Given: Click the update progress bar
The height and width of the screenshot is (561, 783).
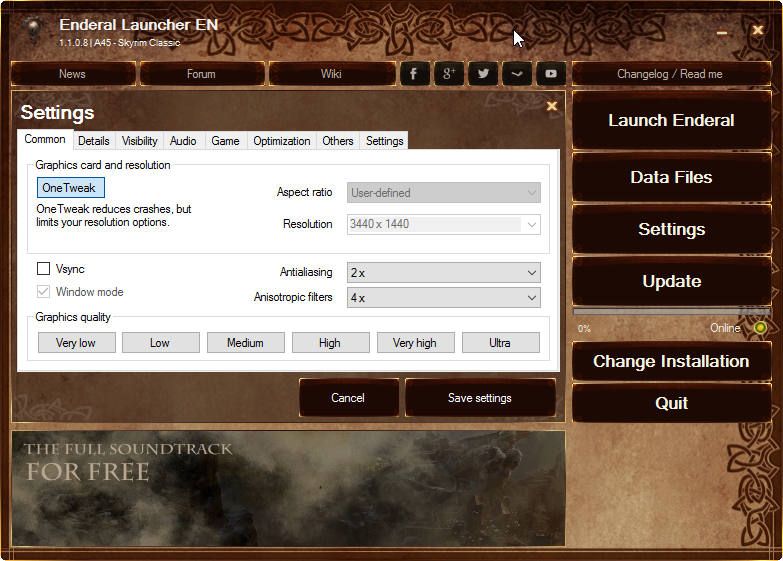Looking at the screenshot, I should pyautogui.click(x=671, y=312).
